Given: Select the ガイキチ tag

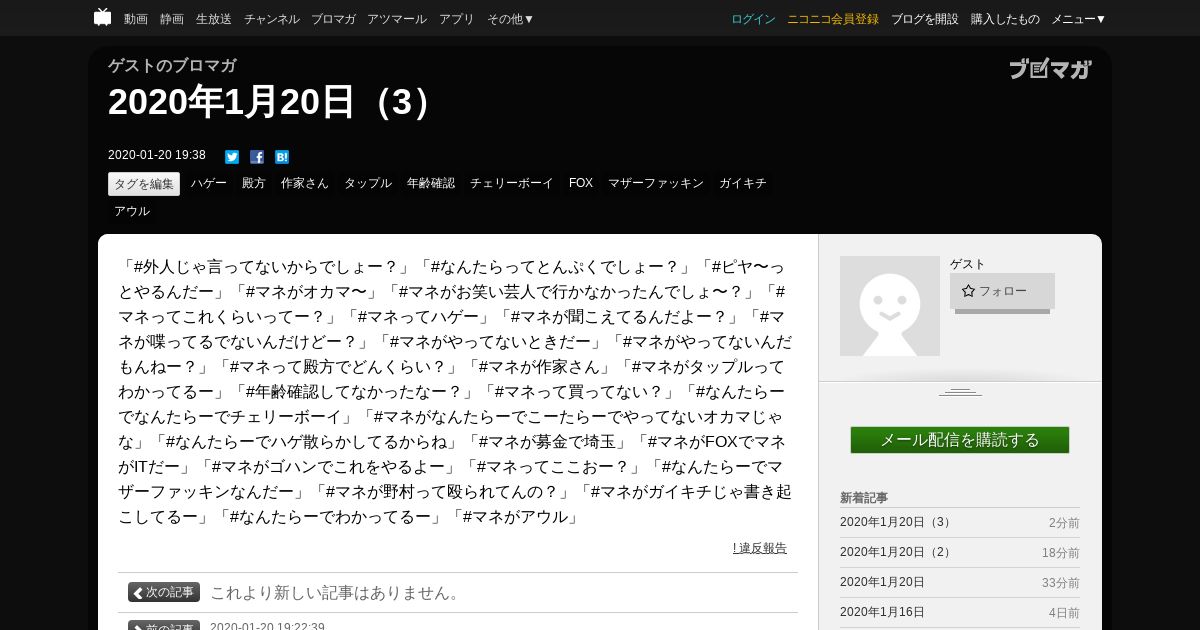Looking at the screenshot, I should (743, 184).
